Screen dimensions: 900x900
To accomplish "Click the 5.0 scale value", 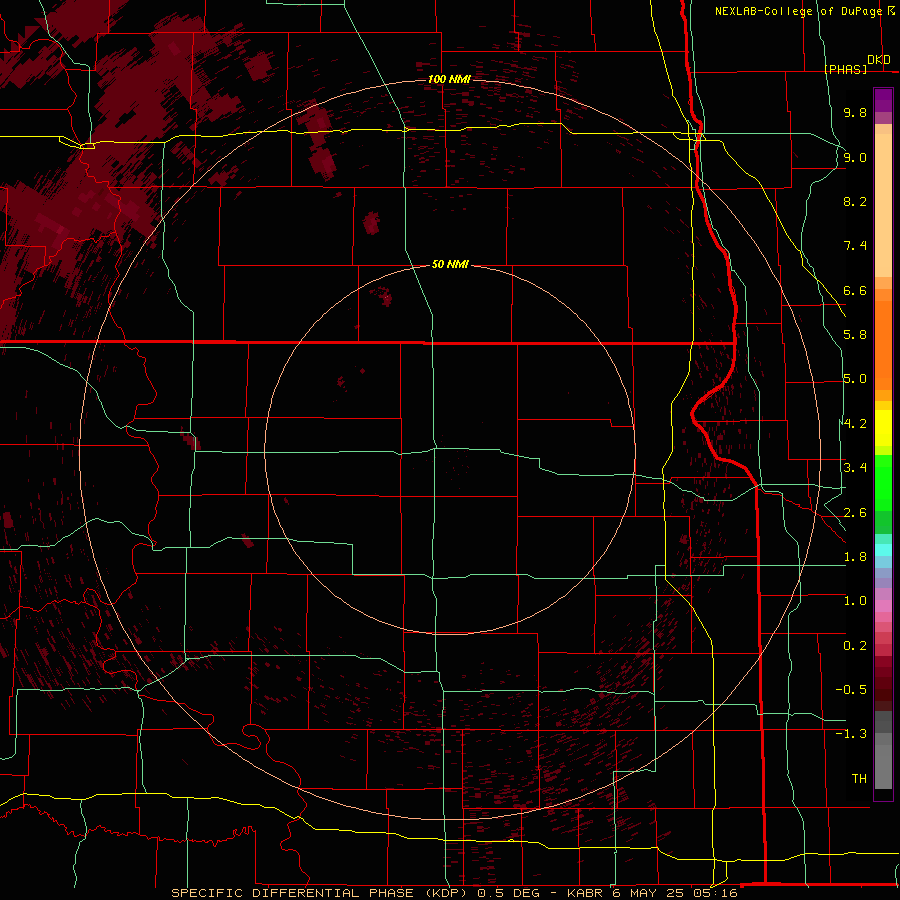I will pyautogui.click(x=855, y=379).
